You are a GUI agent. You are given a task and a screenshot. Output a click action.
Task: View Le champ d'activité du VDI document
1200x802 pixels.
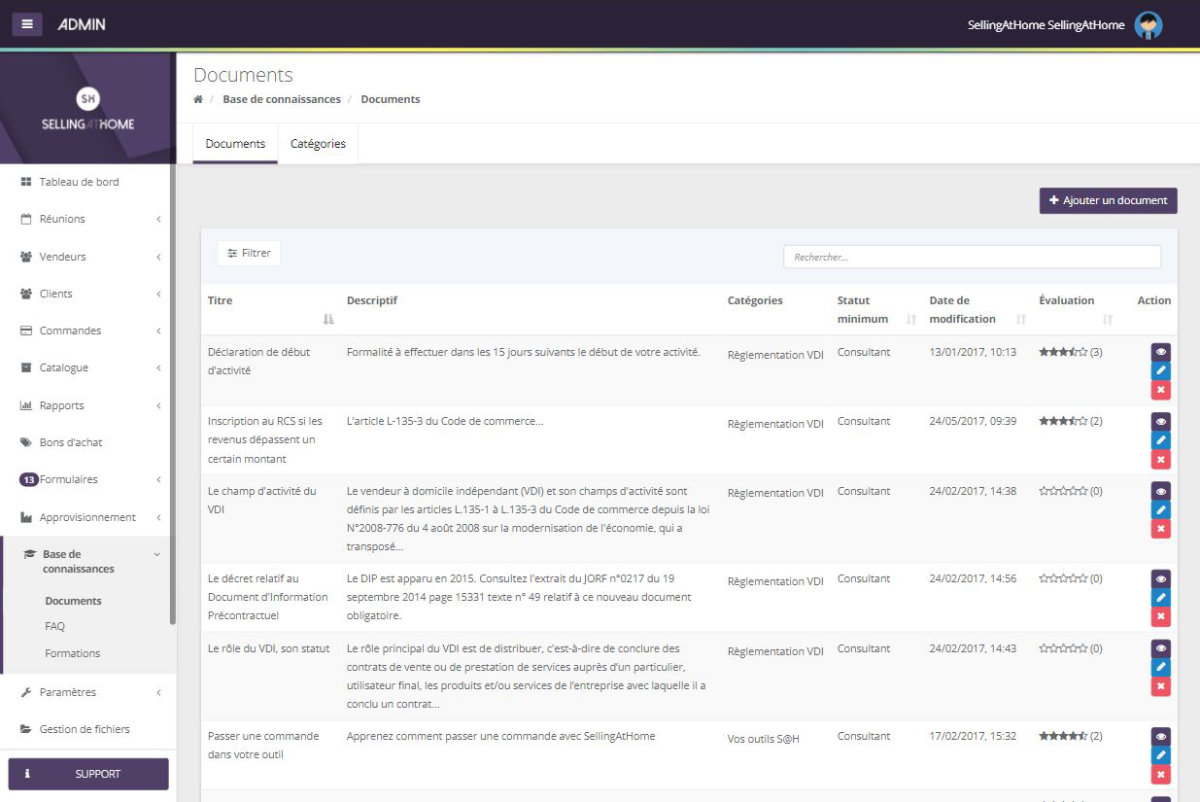(x=1161, y=491)
